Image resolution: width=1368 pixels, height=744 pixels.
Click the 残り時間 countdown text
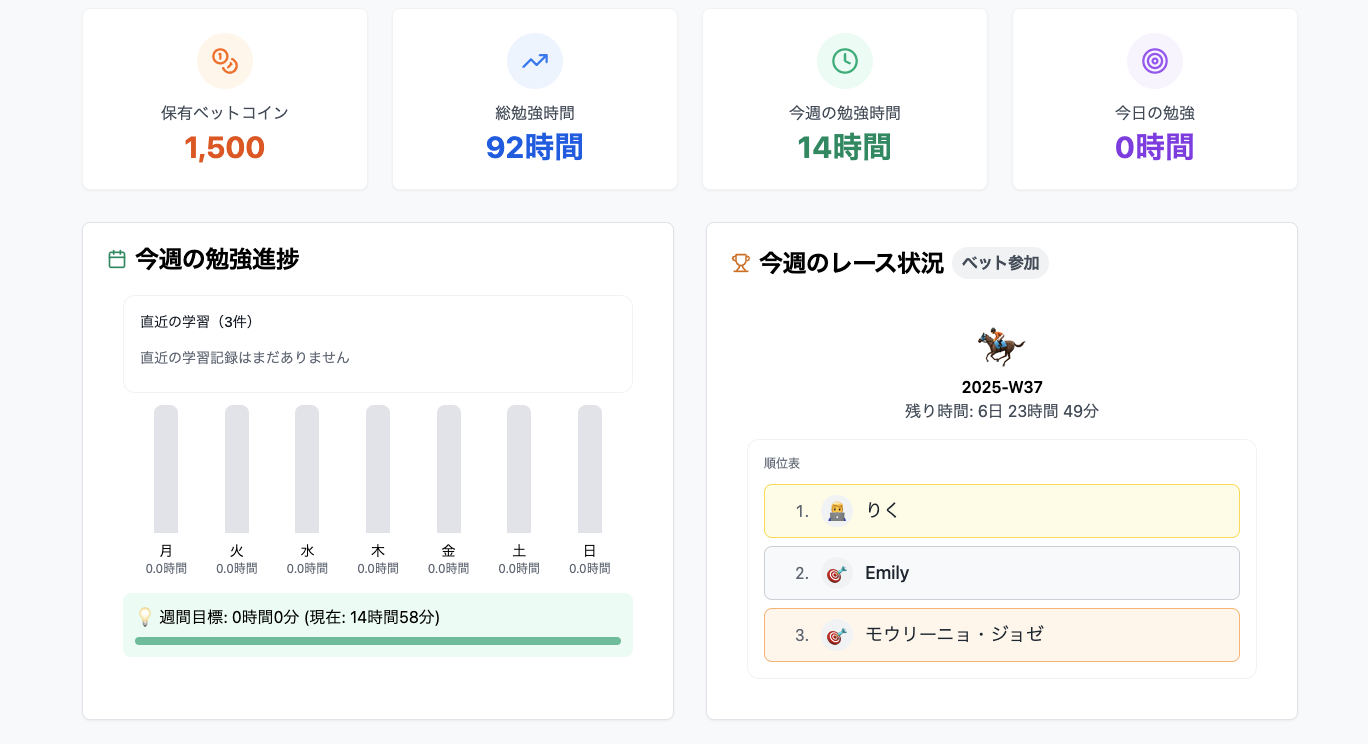click(x=1000, y=411)
